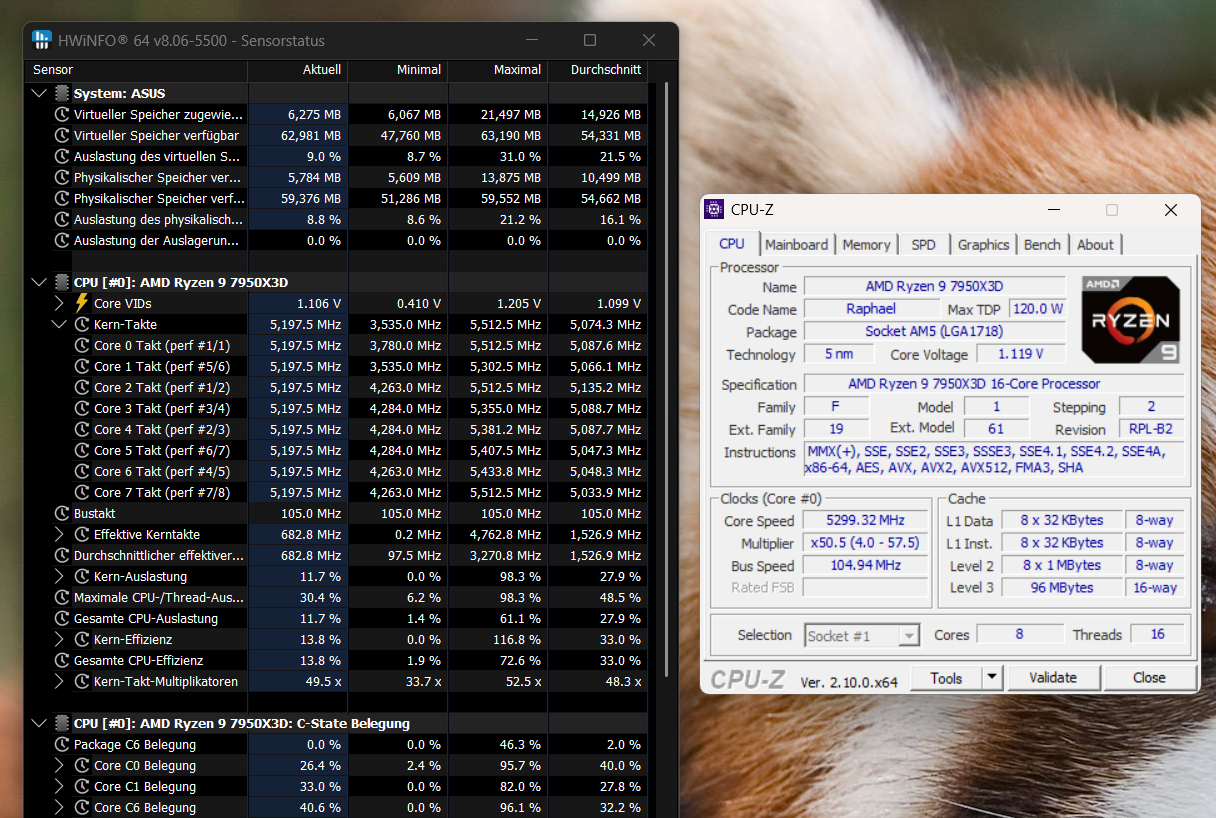Expand the Core C0 Belegung row

click(x=60, y=765)
